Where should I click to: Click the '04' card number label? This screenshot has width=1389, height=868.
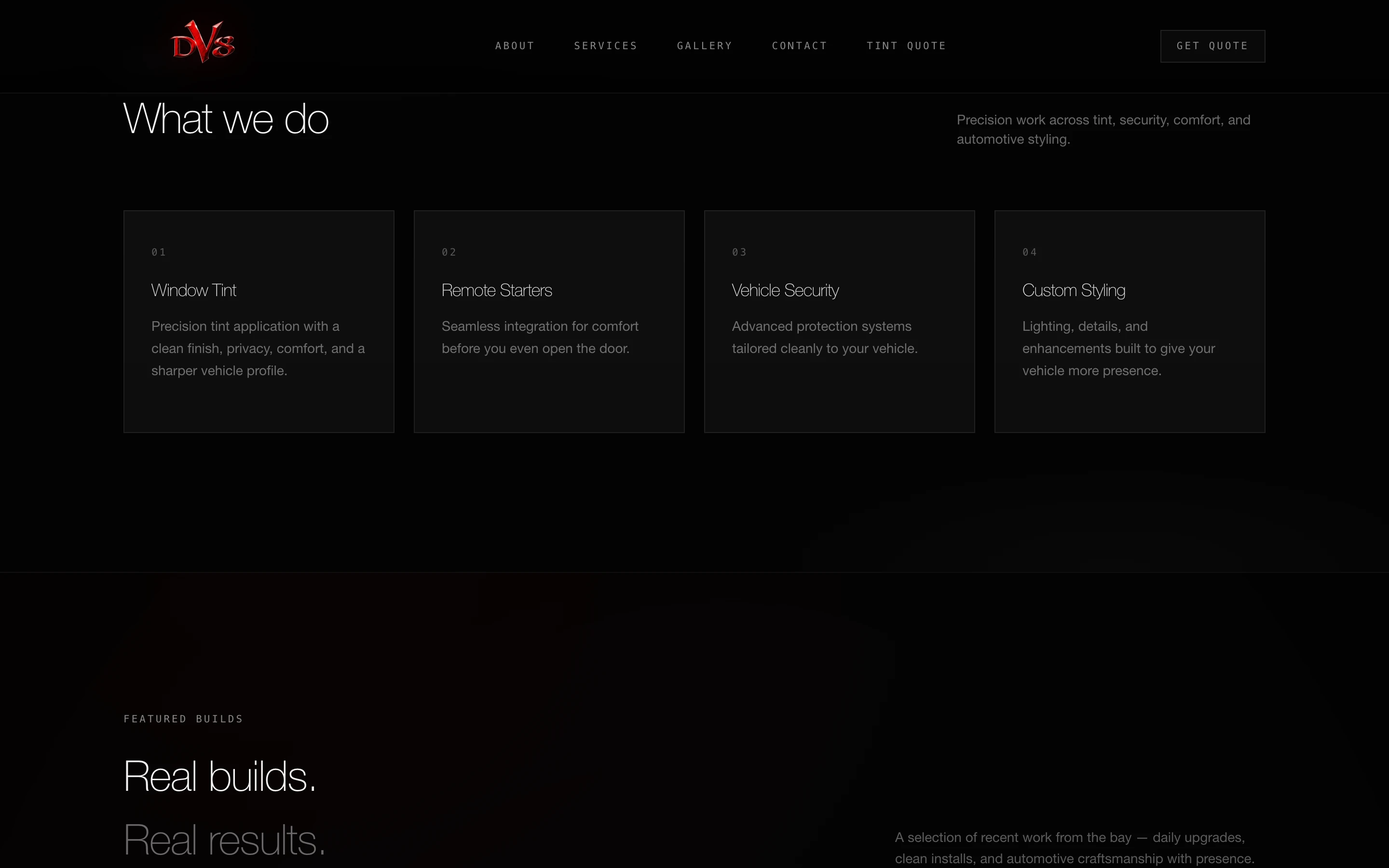coord(1030,252)
